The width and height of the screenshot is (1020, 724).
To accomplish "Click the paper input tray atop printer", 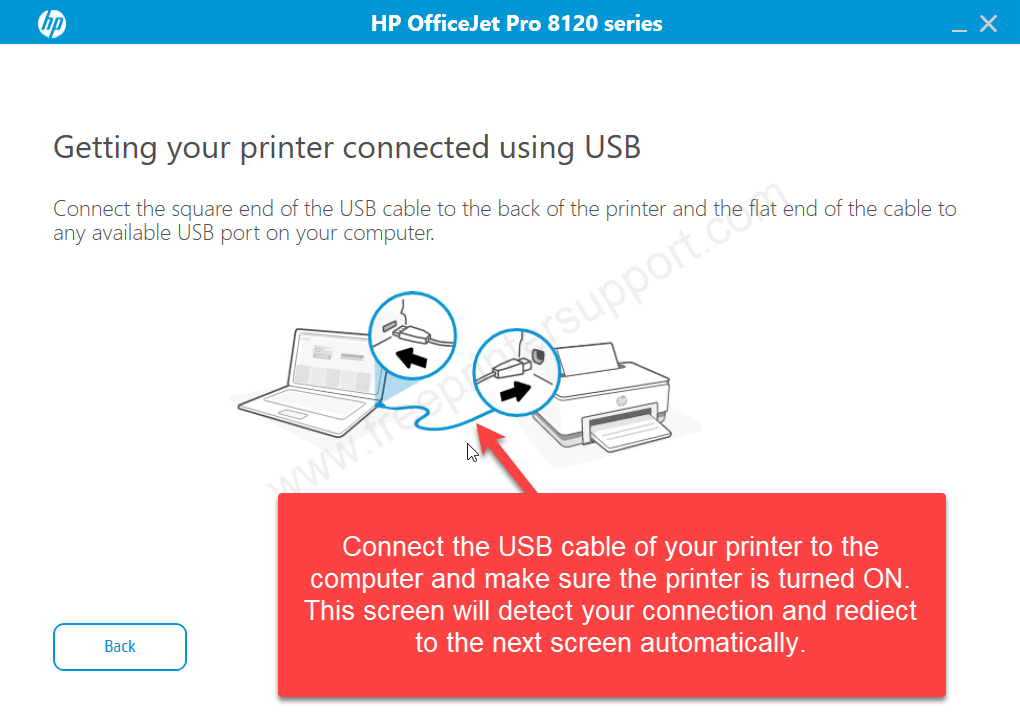I will click(589, 358).
